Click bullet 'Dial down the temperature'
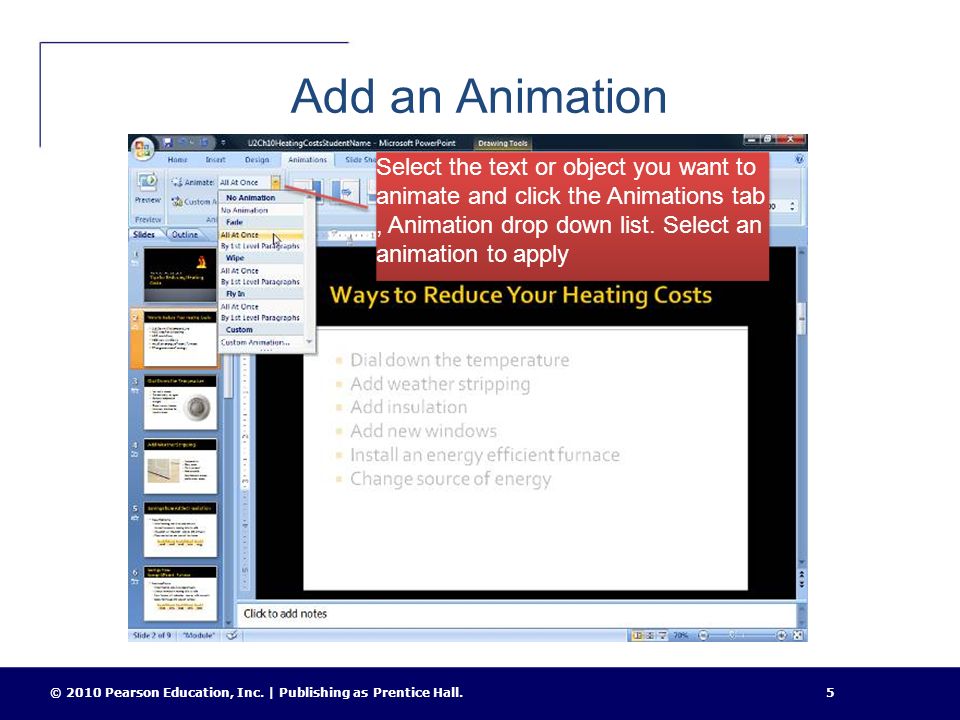 [459, 360]
